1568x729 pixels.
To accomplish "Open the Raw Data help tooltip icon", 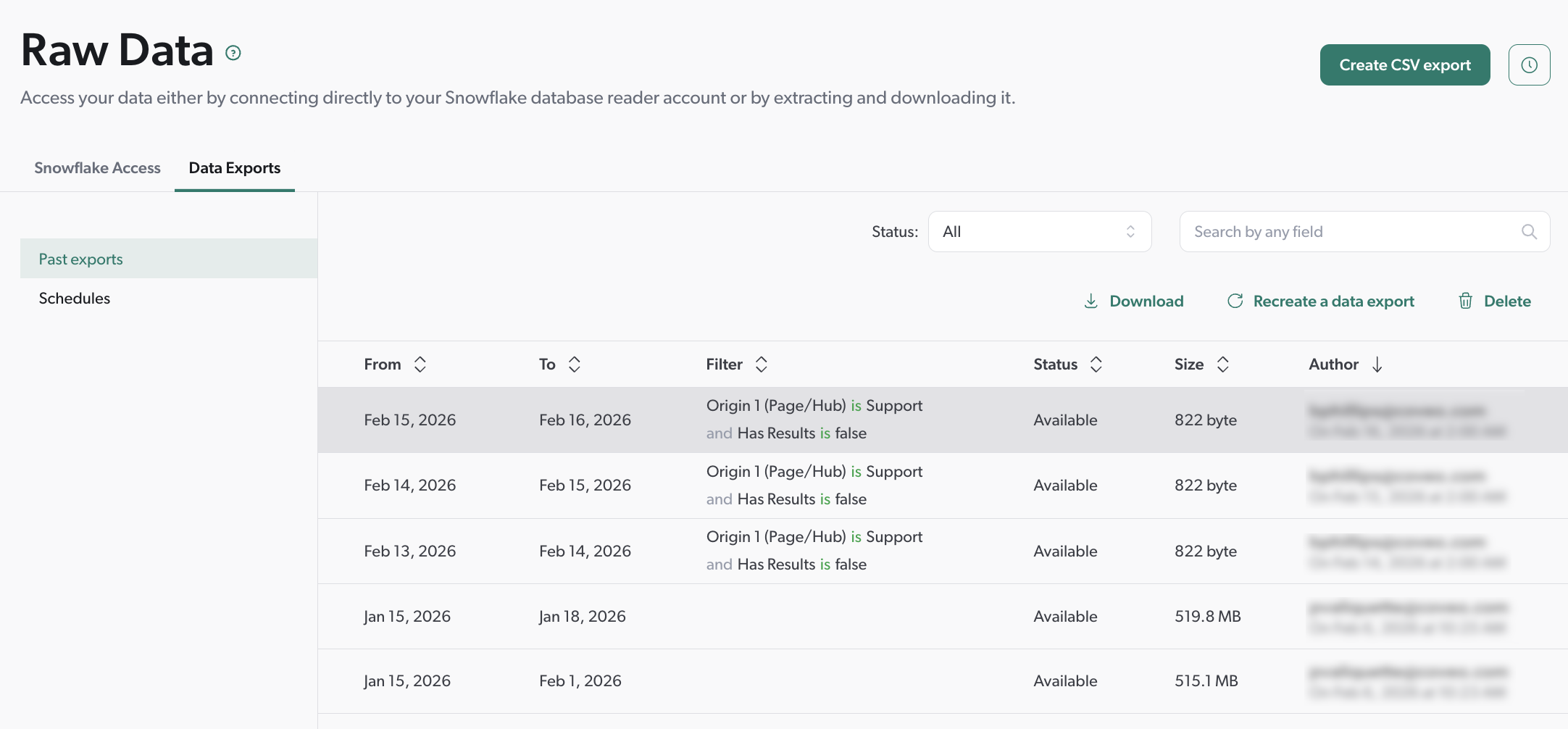I will 233,52.
